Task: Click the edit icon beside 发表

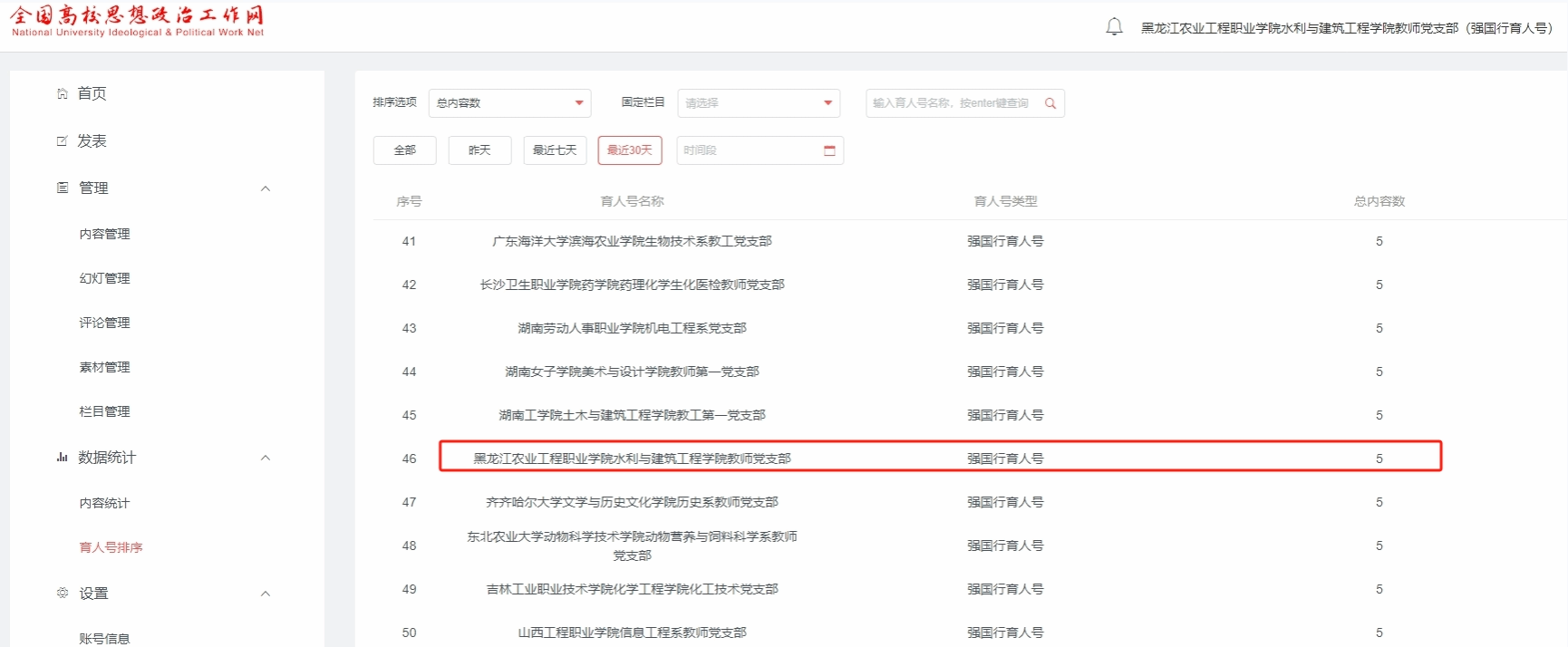Action: tap(63, 140)
